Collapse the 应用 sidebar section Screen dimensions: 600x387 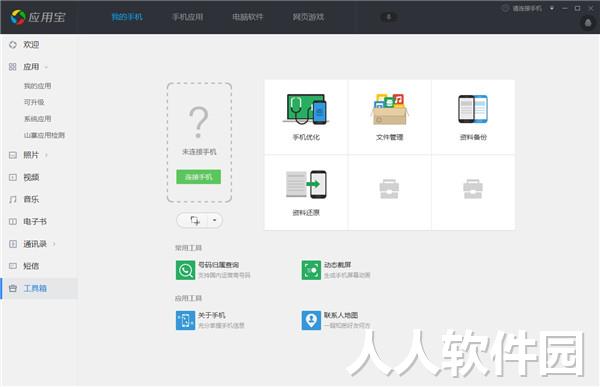[46, 67]
